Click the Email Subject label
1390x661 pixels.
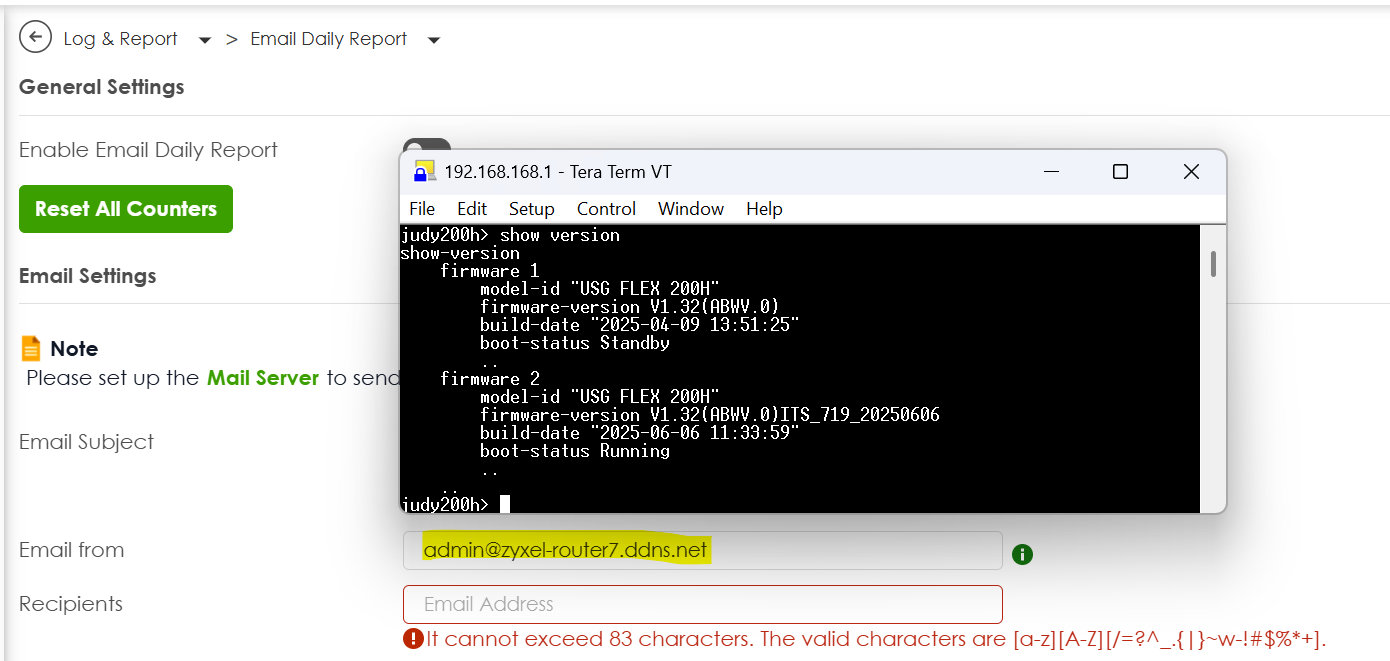pos(87,442)
